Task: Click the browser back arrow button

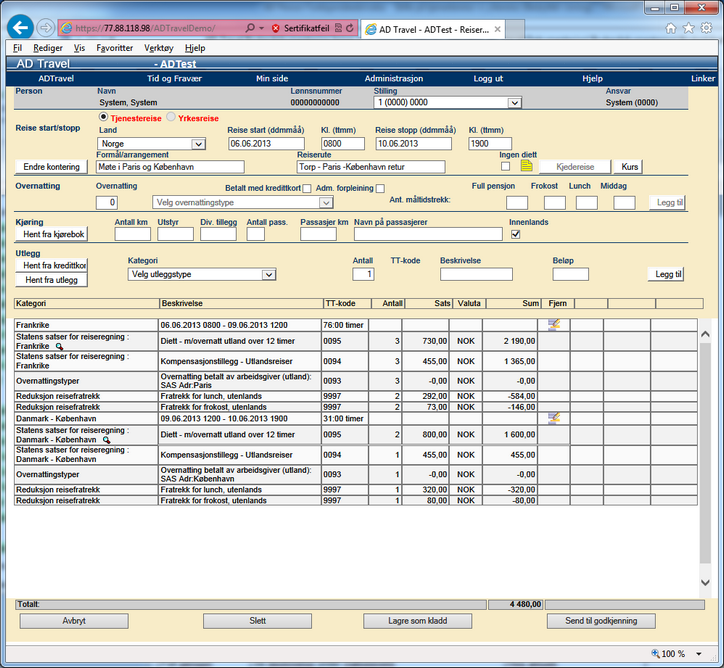Action: pyautogui.click(x=20, y=26)
